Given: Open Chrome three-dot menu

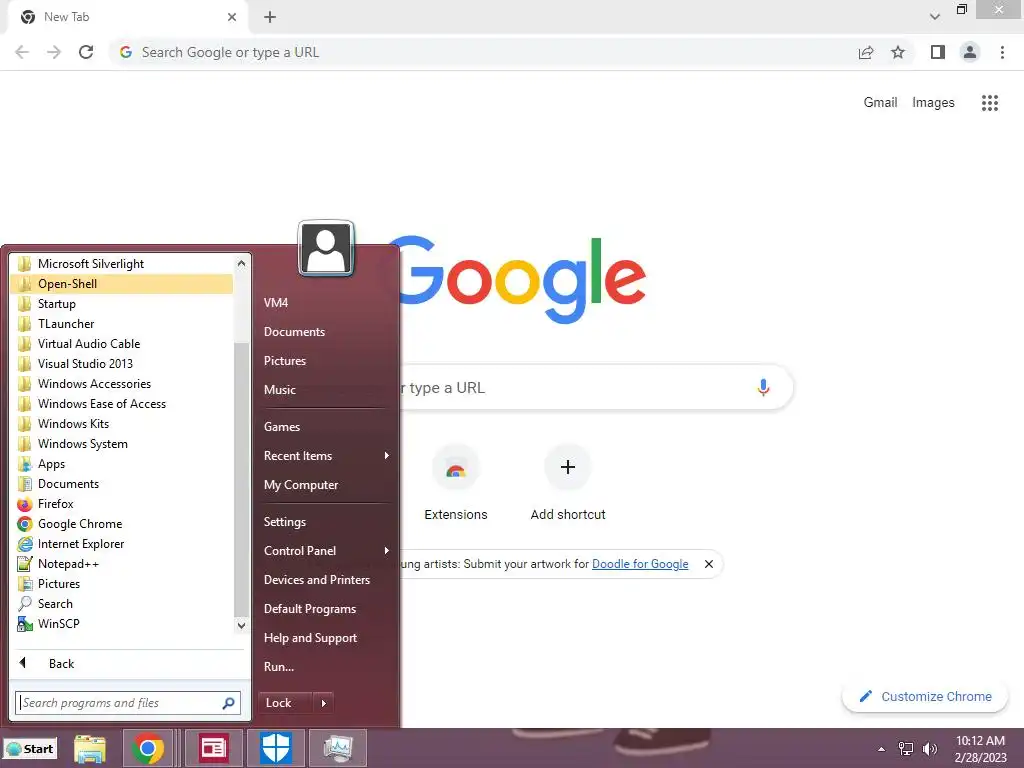Looking at the screenshot, I should [x=1002, y=52].
